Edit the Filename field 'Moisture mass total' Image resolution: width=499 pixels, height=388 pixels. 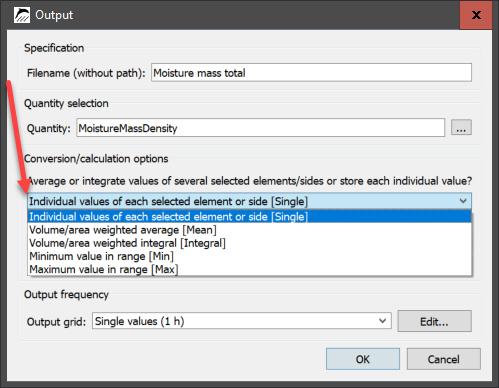(x=311, y=73)
